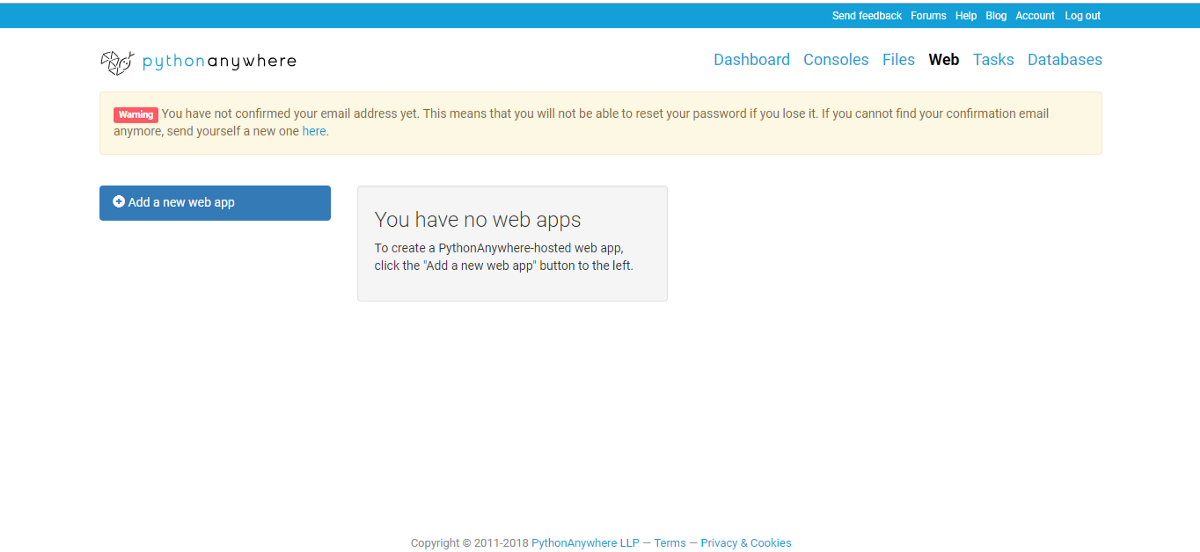Screen dimensions: 1200x552
Task: Go to the Files tab
Action: pos(899,60)
